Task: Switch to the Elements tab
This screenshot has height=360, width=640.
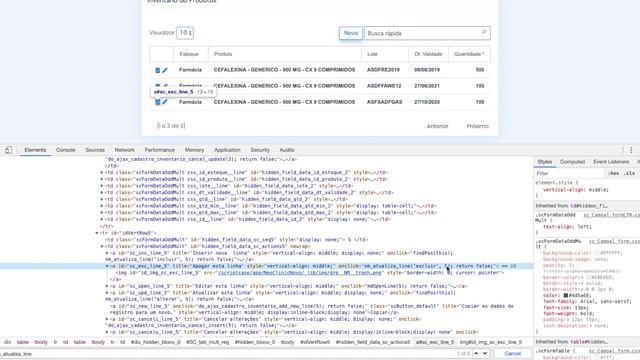Action: [35, 150]
